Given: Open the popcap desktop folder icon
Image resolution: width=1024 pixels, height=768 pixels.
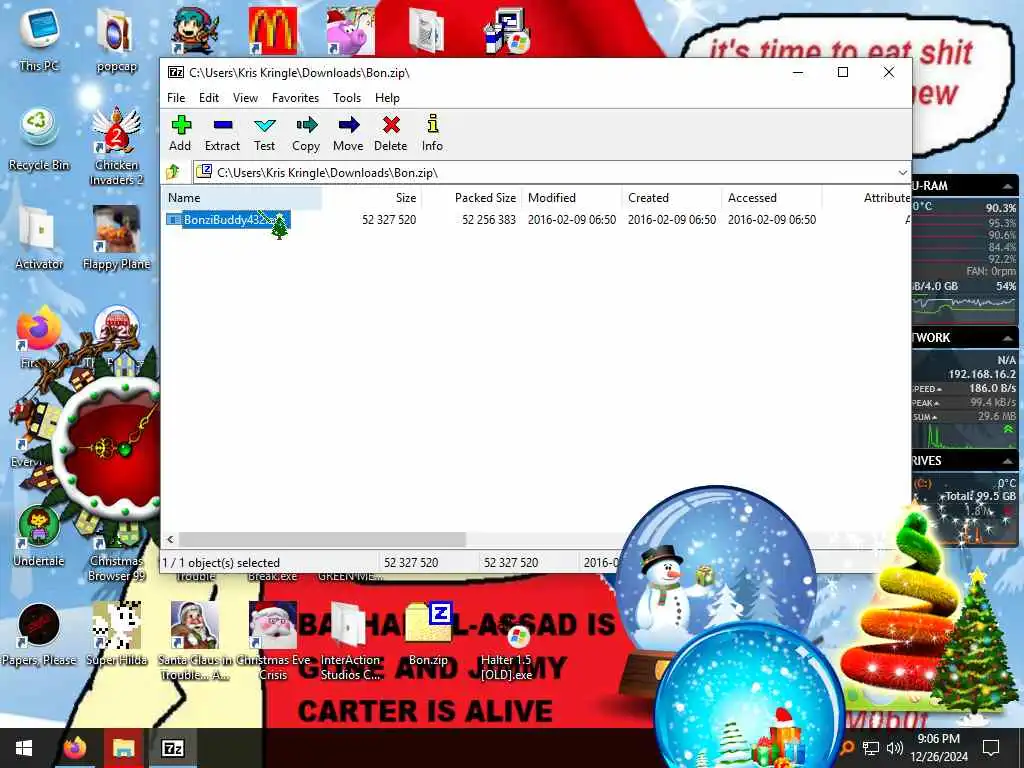Looking at the screenshot, I should click(x=116, y=39).
